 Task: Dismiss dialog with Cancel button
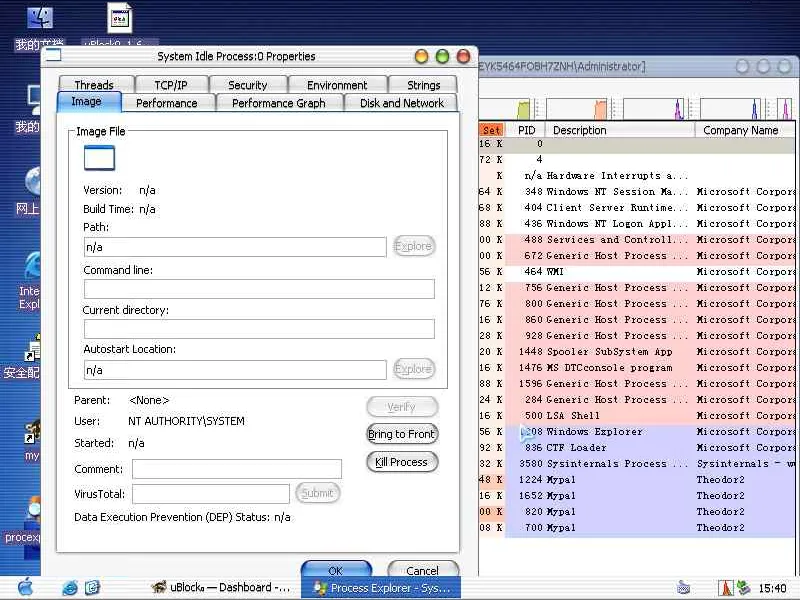[423, 570]
